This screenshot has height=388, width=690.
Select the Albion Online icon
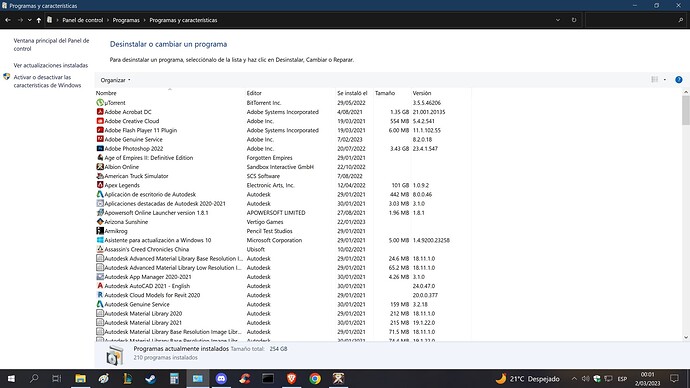click(x=100, y=167)
